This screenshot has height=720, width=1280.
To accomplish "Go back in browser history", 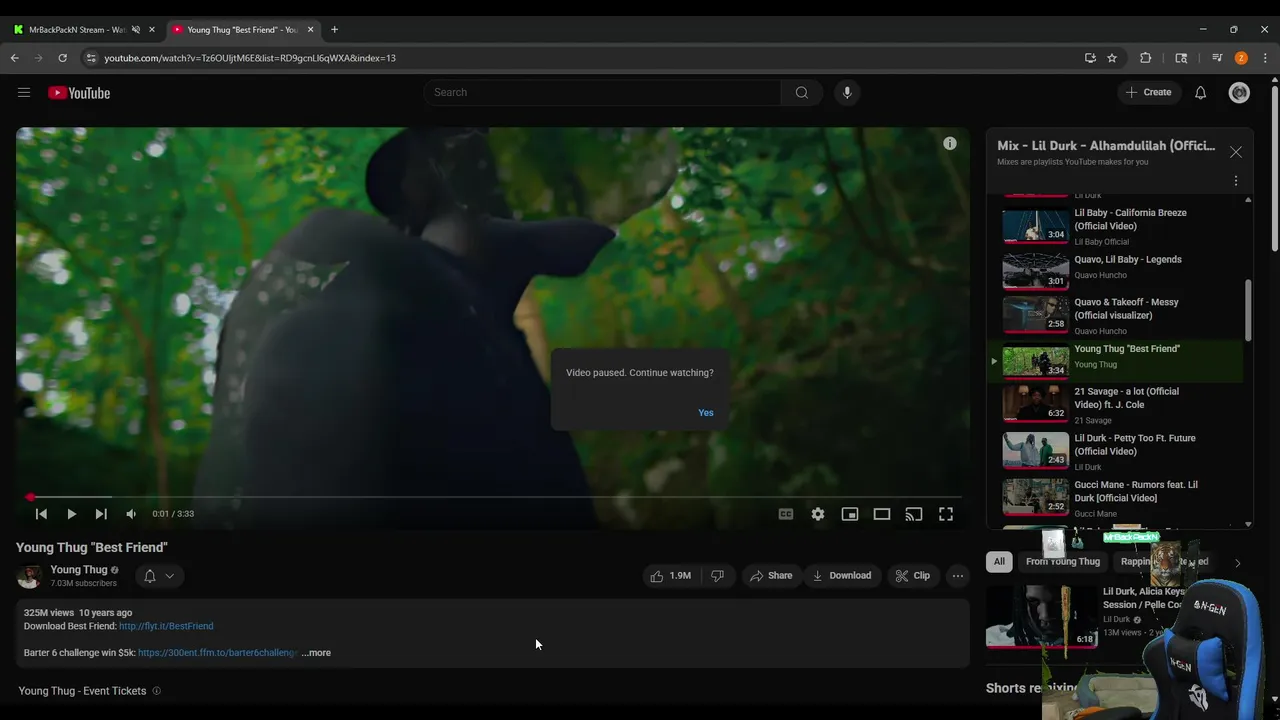I will point(15,58).
